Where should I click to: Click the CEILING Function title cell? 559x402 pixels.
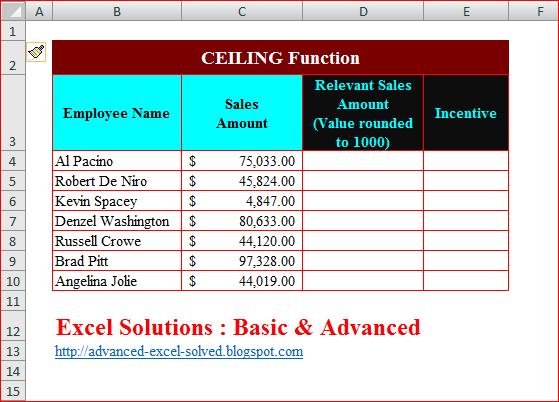coord(281,58)
